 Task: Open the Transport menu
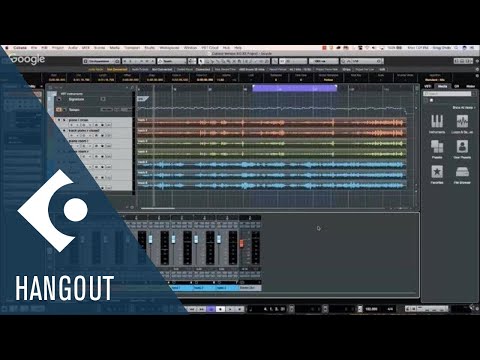point(132,48)
